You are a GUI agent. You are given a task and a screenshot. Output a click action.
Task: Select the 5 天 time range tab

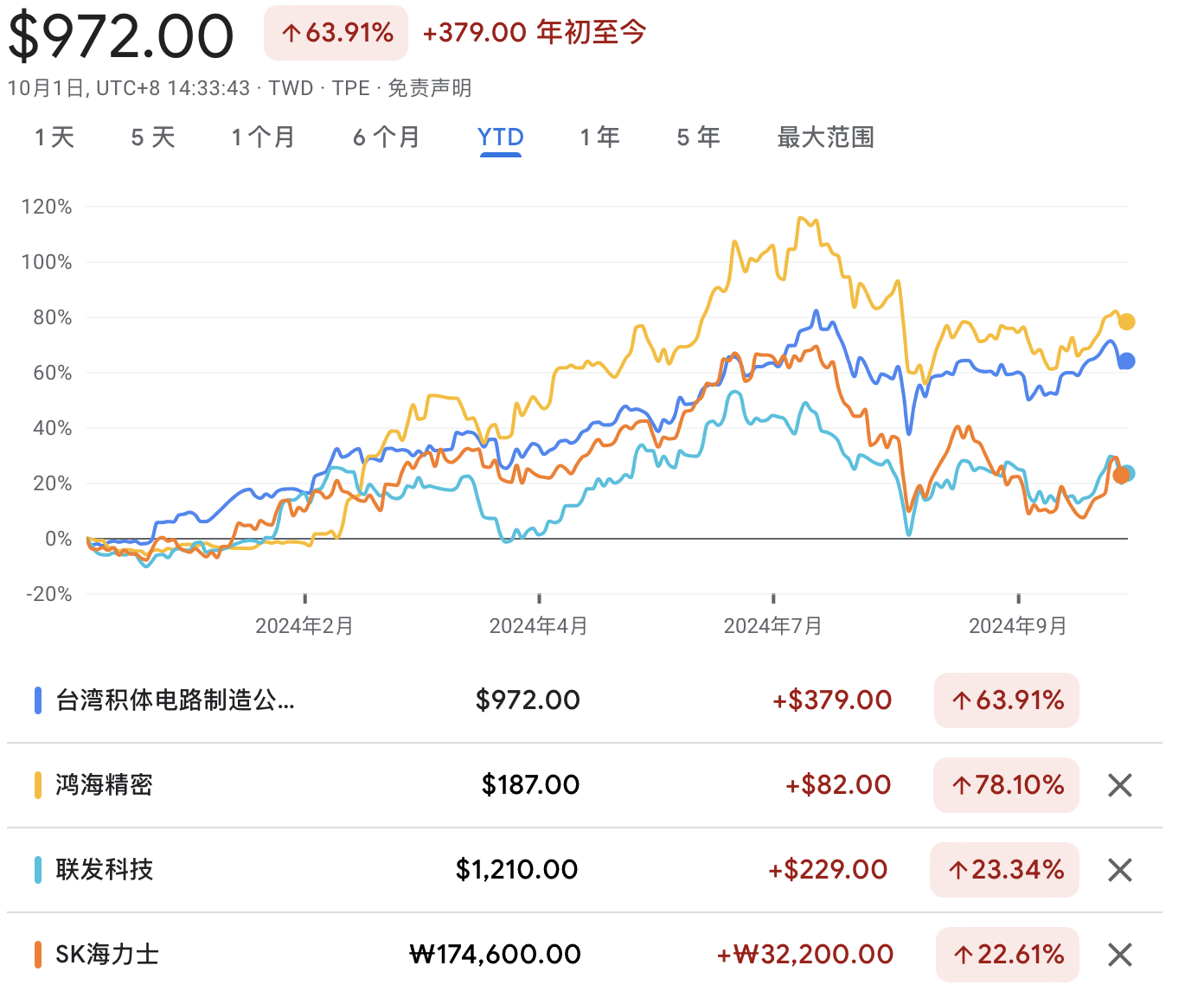(153, 137)
